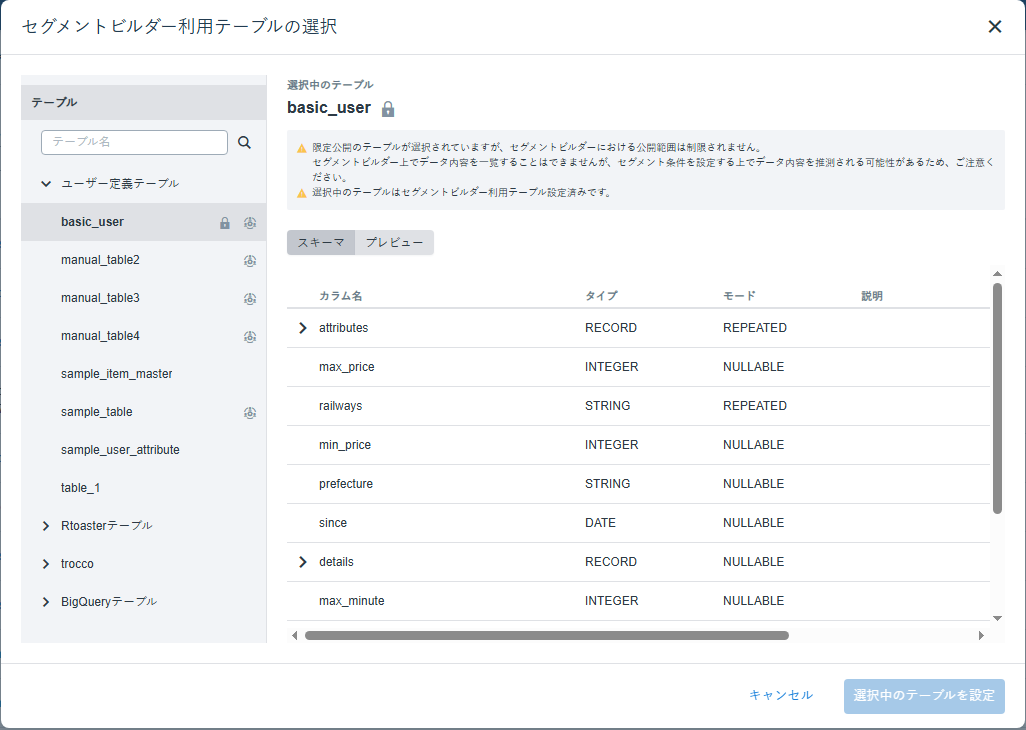The image size is (1026, 730).
Task: Focus the テーブル名 search input field
Action: pos(134,142)
